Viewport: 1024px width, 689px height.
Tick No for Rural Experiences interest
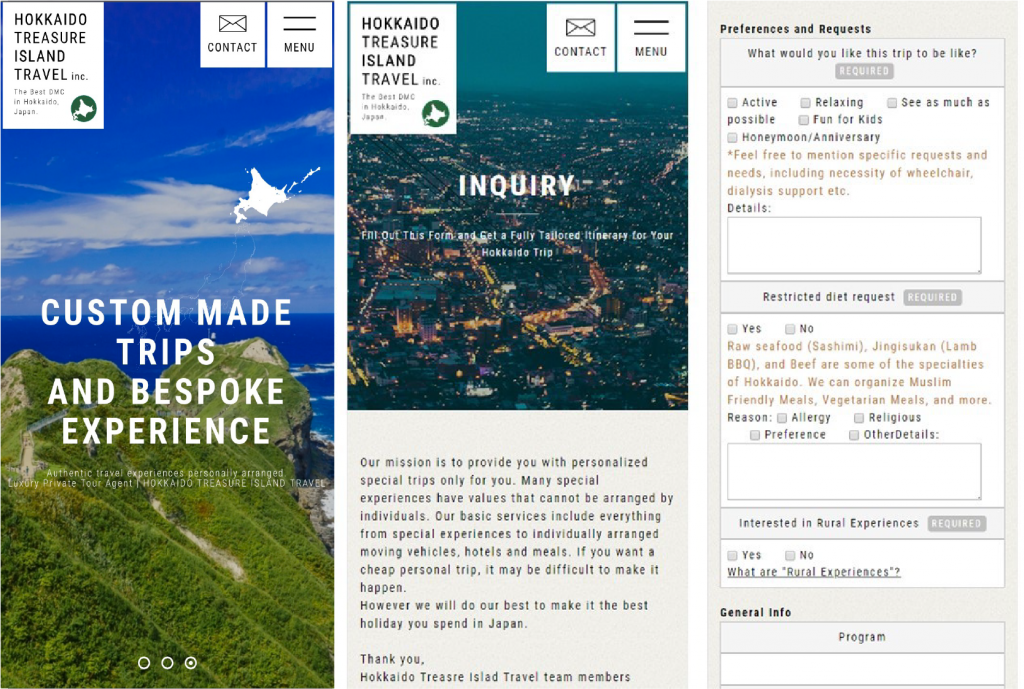tap(790, 555)
